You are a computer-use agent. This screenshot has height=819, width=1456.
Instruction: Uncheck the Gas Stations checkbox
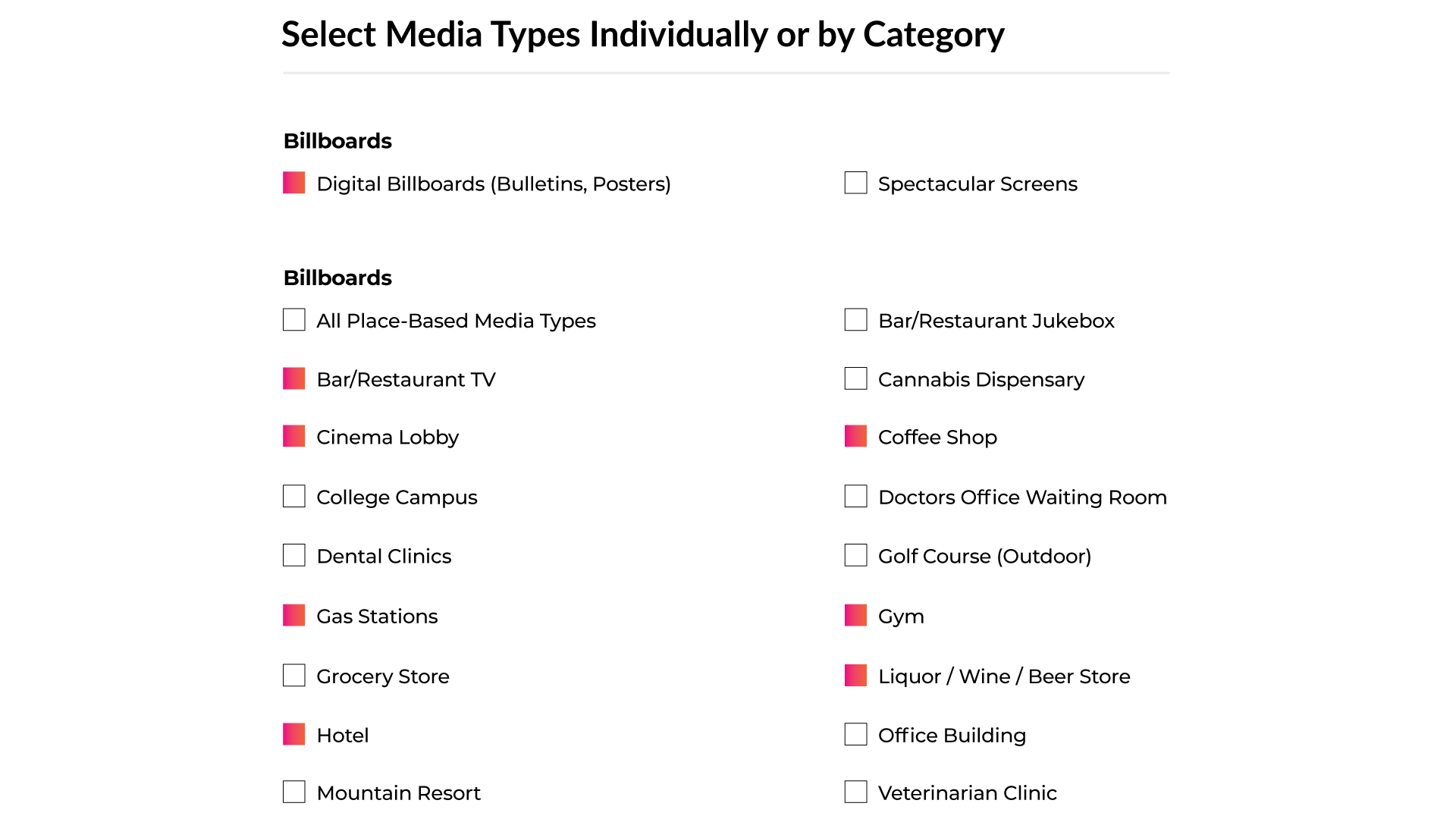point(294,615)
